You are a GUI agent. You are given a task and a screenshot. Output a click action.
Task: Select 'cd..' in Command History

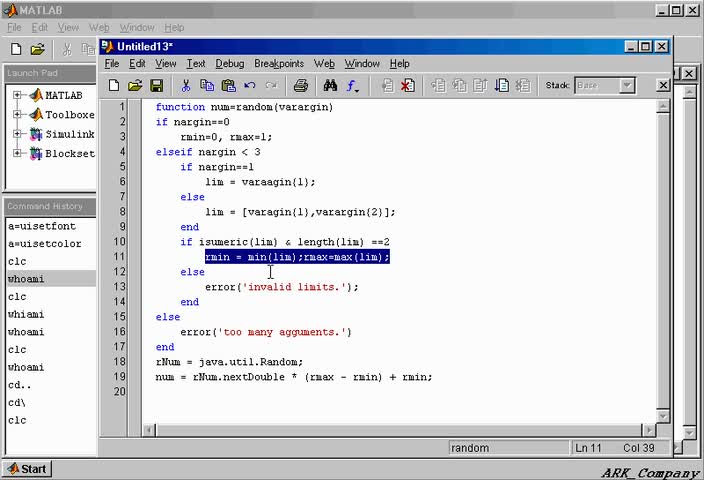point(19,385)
